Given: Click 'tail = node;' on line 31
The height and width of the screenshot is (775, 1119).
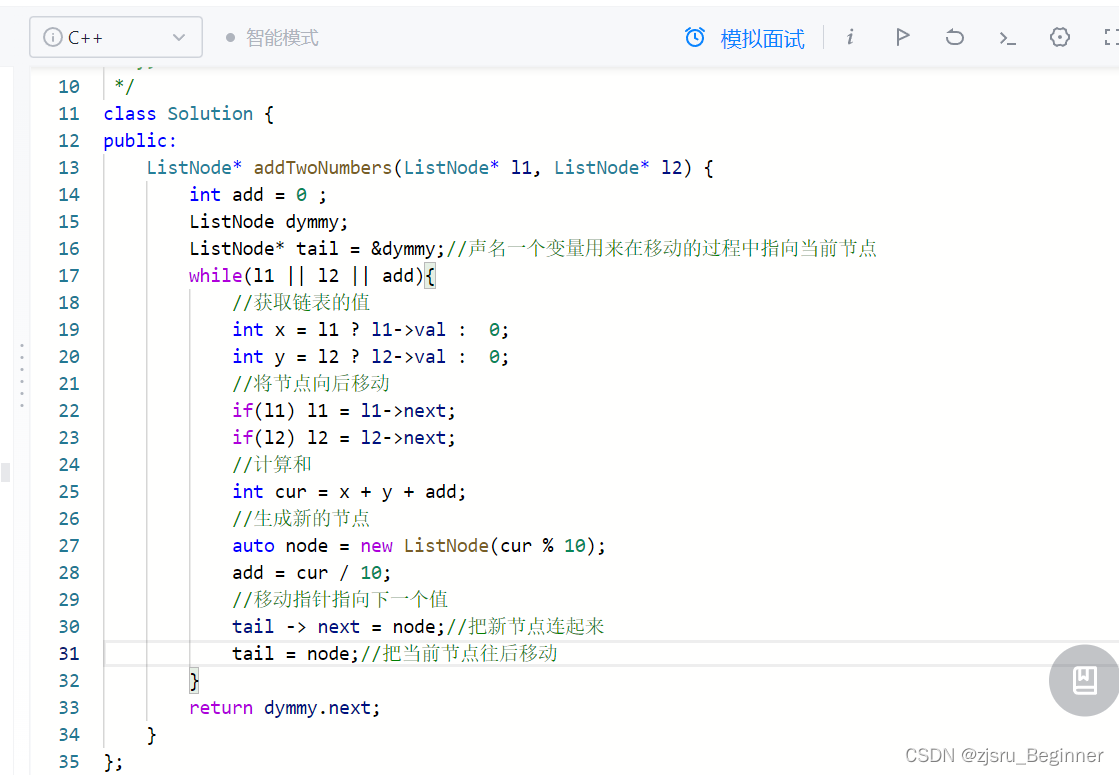Looking at the screenshot, I should tap(295, 654).
